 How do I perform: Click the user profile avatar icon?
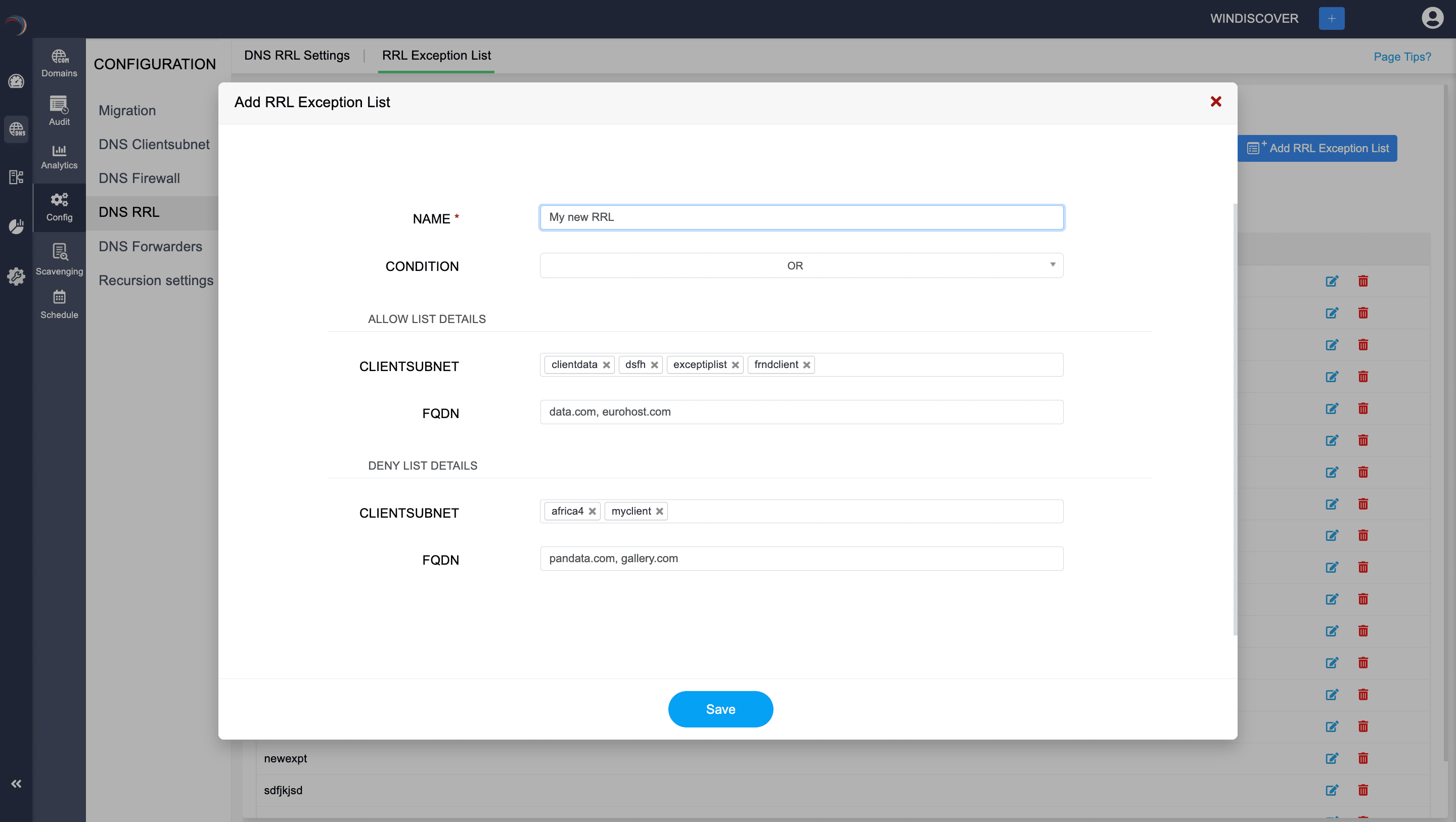pos(1432,18)
